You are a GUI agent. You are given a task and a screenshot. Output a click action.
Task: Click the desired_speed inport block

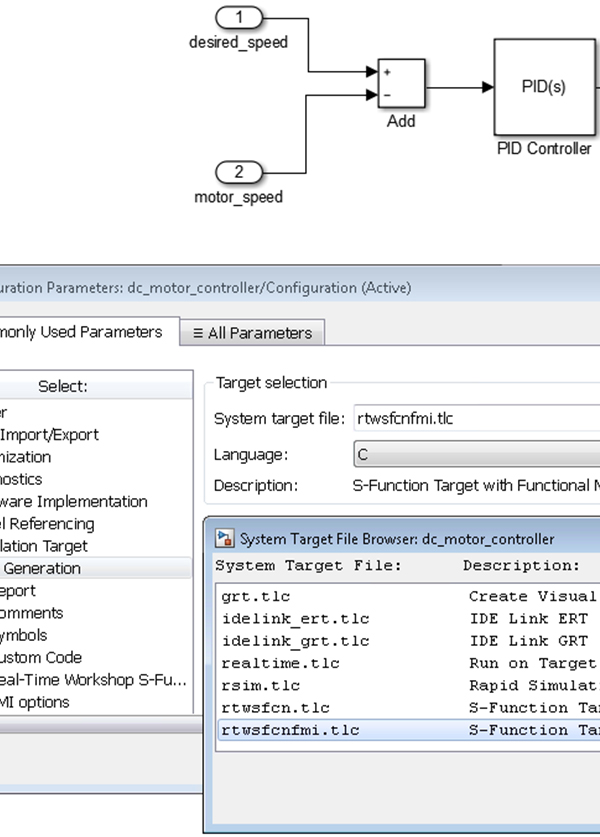click(x=239, y=17)
